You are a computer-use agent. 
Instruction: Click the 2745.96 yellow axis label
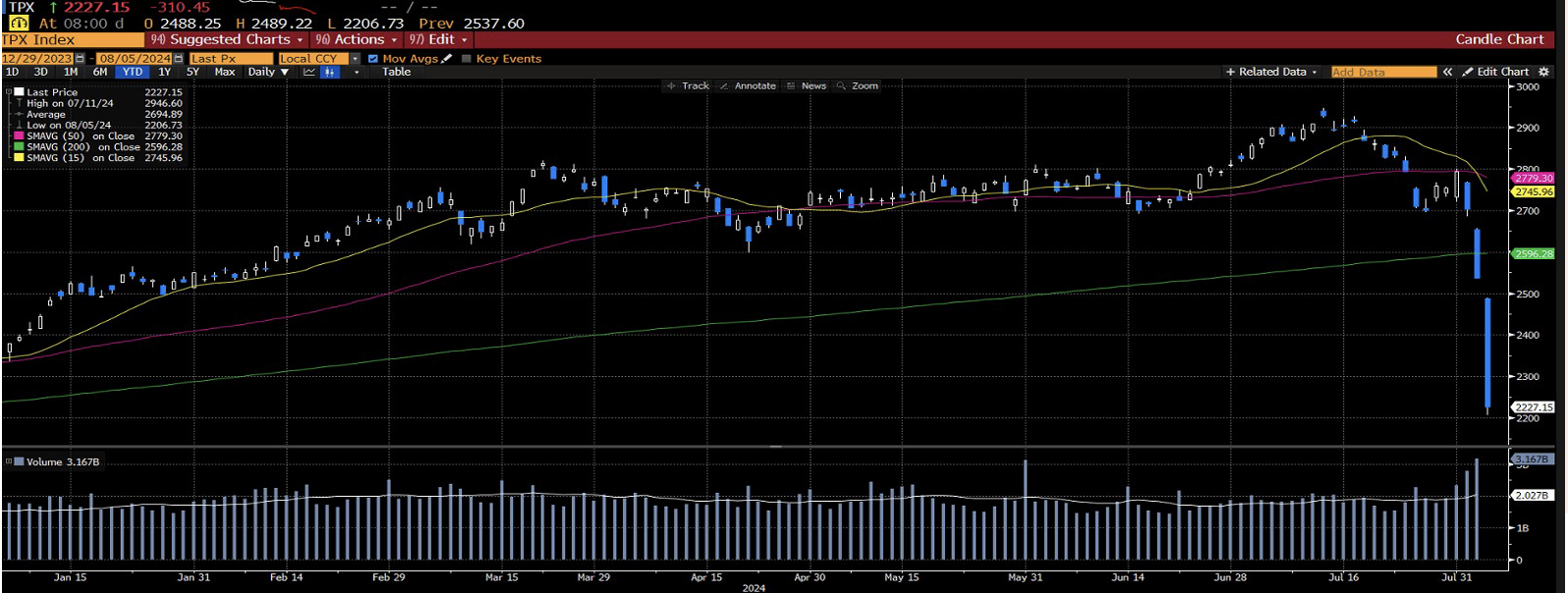[x=1533, y=191]
